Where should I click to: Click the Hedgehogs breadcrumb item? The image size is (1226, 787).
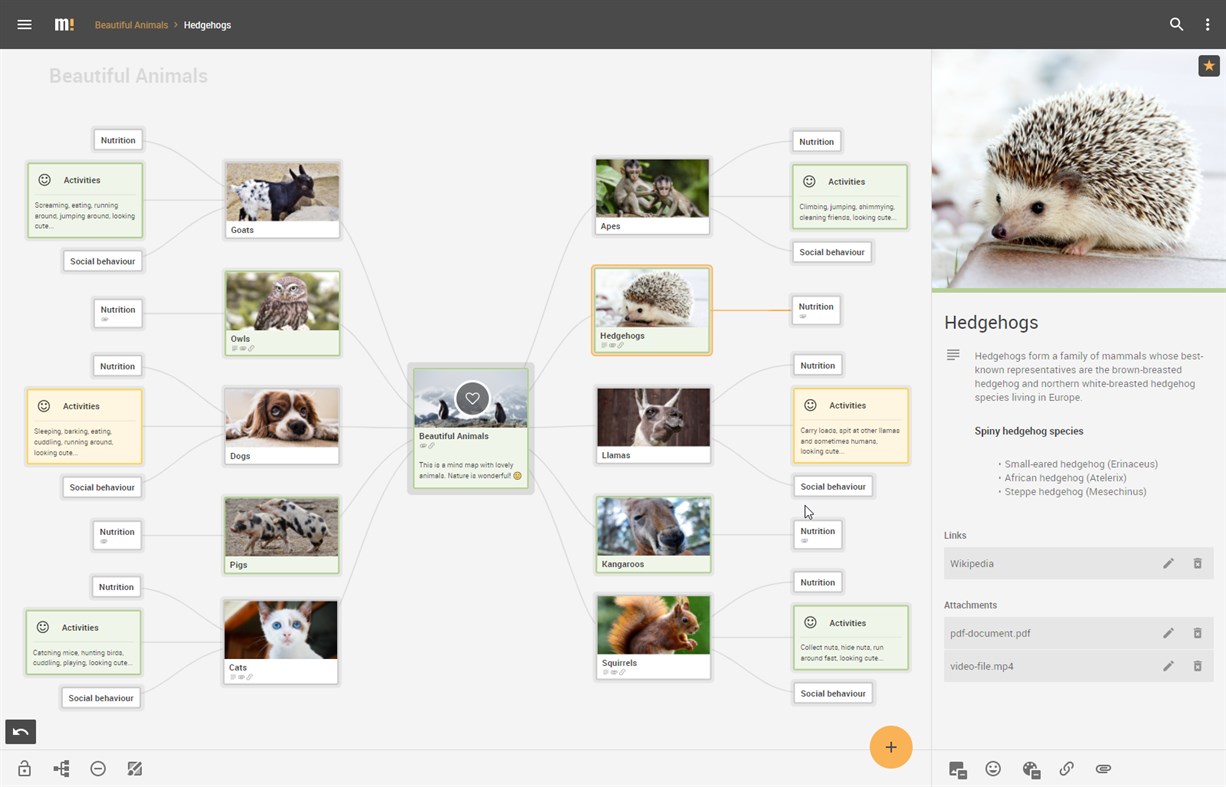tap(207, 25)
